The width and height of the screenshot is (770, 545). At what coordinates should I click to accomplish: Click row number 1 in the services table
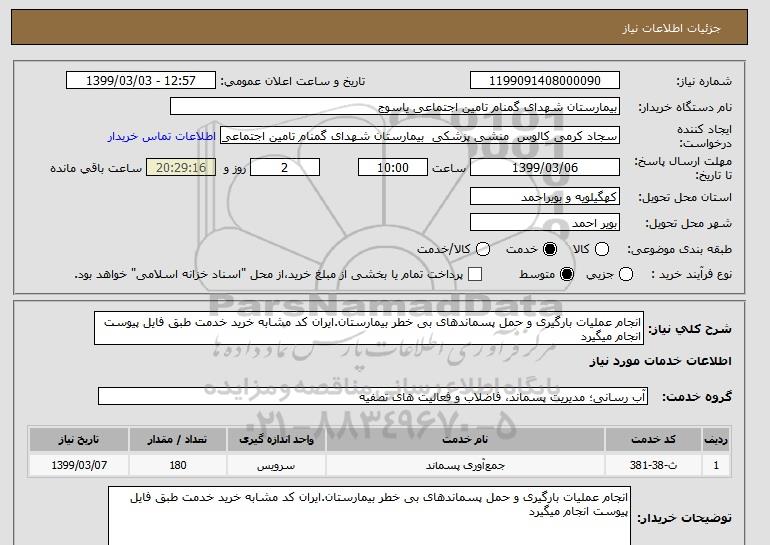(x=716, y=465)
